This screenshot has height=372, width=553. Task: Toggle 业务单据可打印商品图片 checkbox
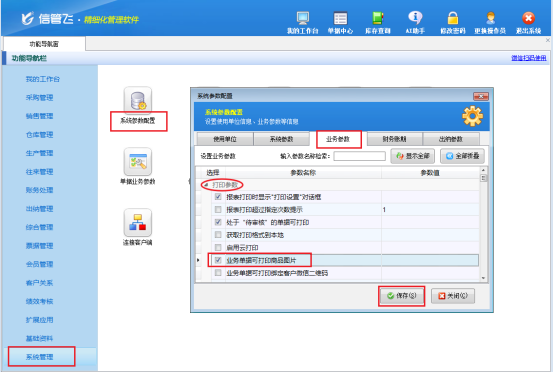pos(218,260)
